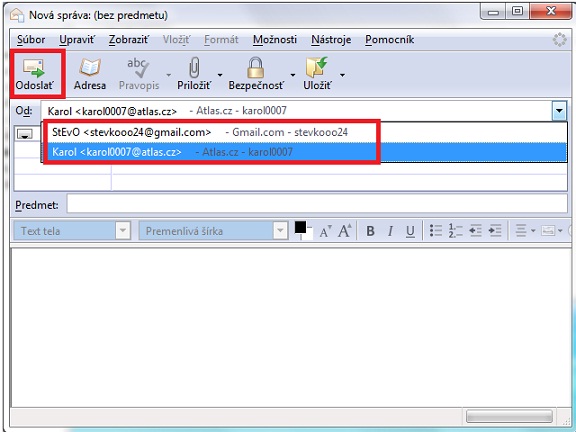The height and width of the screenshot is (432, 576).
Task: Toggle bold text formatting
Action: 370,231
